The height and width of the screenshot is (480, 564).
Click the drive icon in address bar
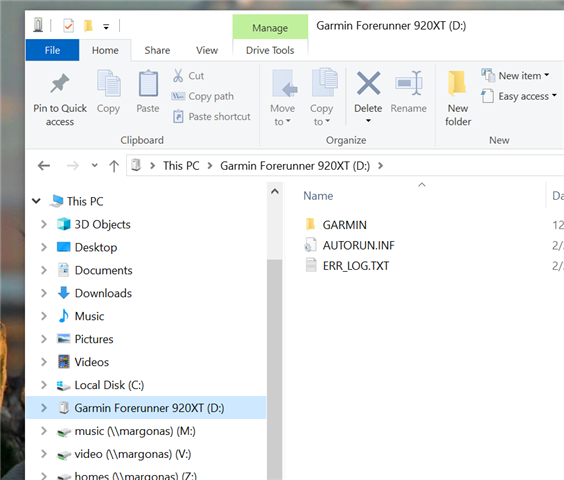click(x=136, y=165)
